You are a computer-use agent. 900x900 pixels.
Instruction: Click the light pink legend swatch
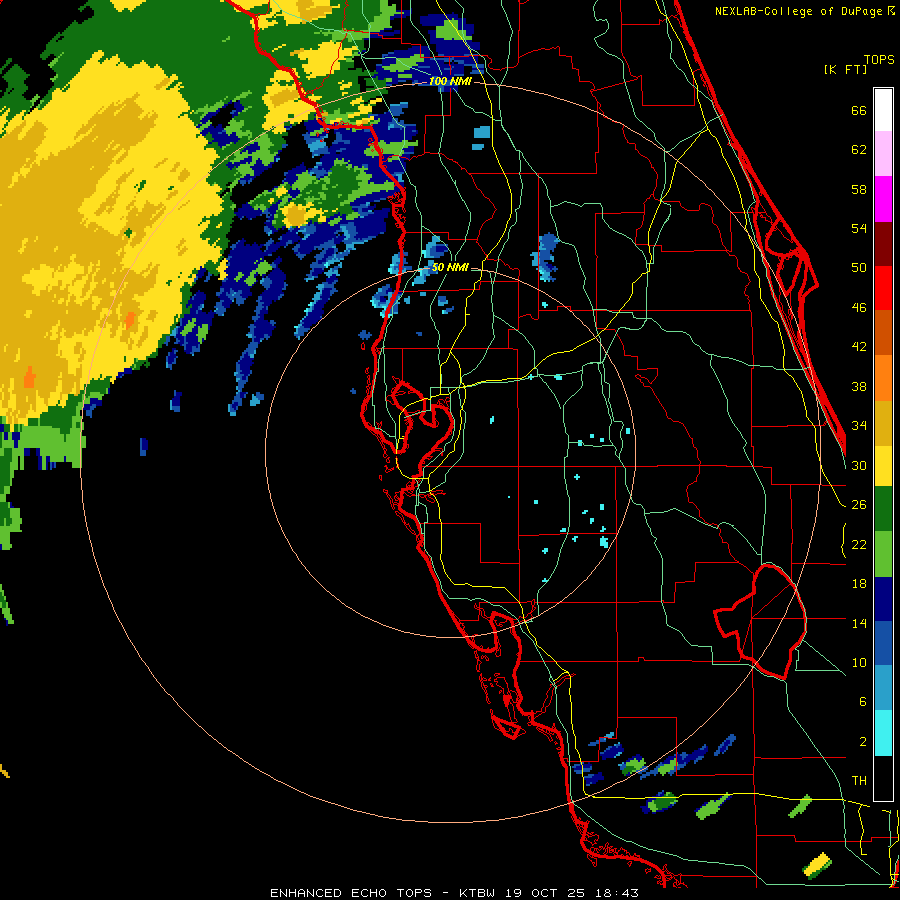pos(883,154)
